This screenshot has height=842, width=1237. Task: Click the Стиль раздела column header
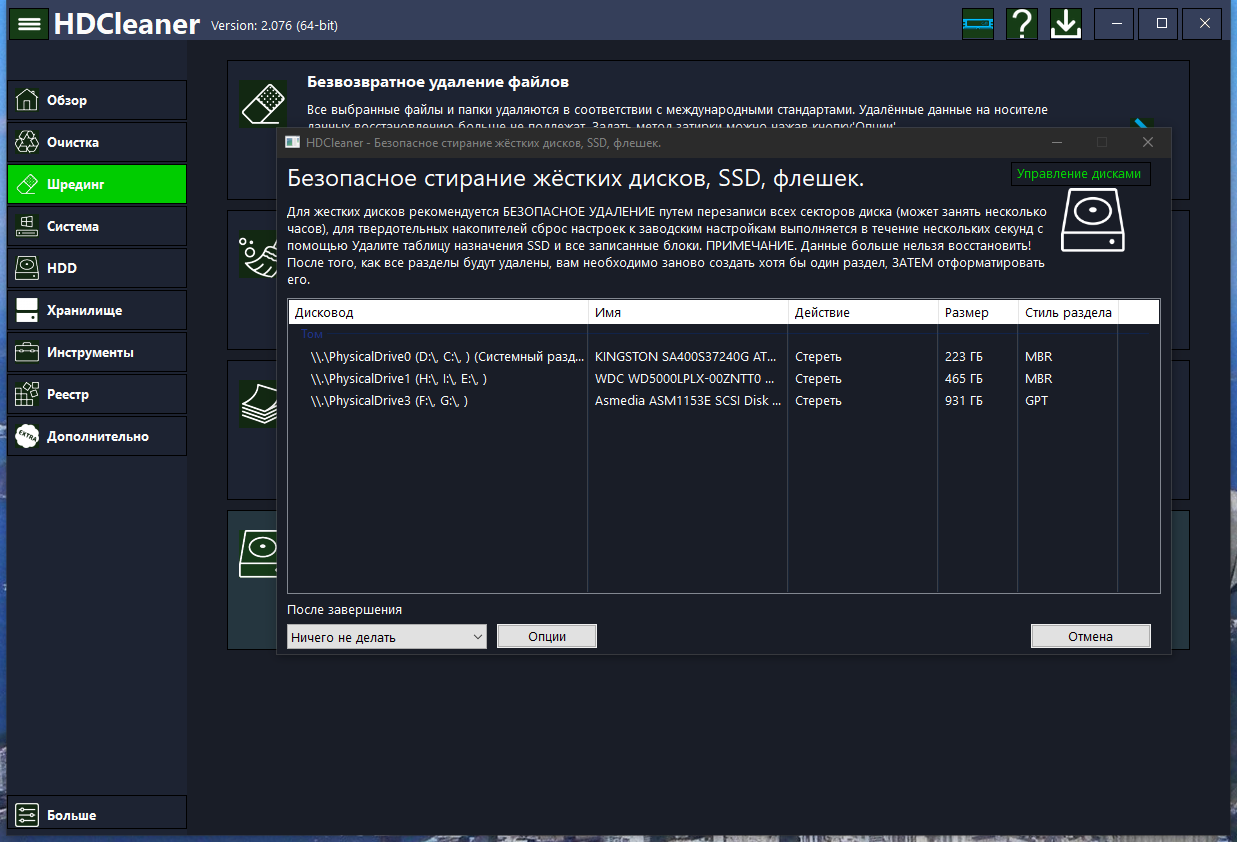pyautogui.click(x=1068, y=312)
